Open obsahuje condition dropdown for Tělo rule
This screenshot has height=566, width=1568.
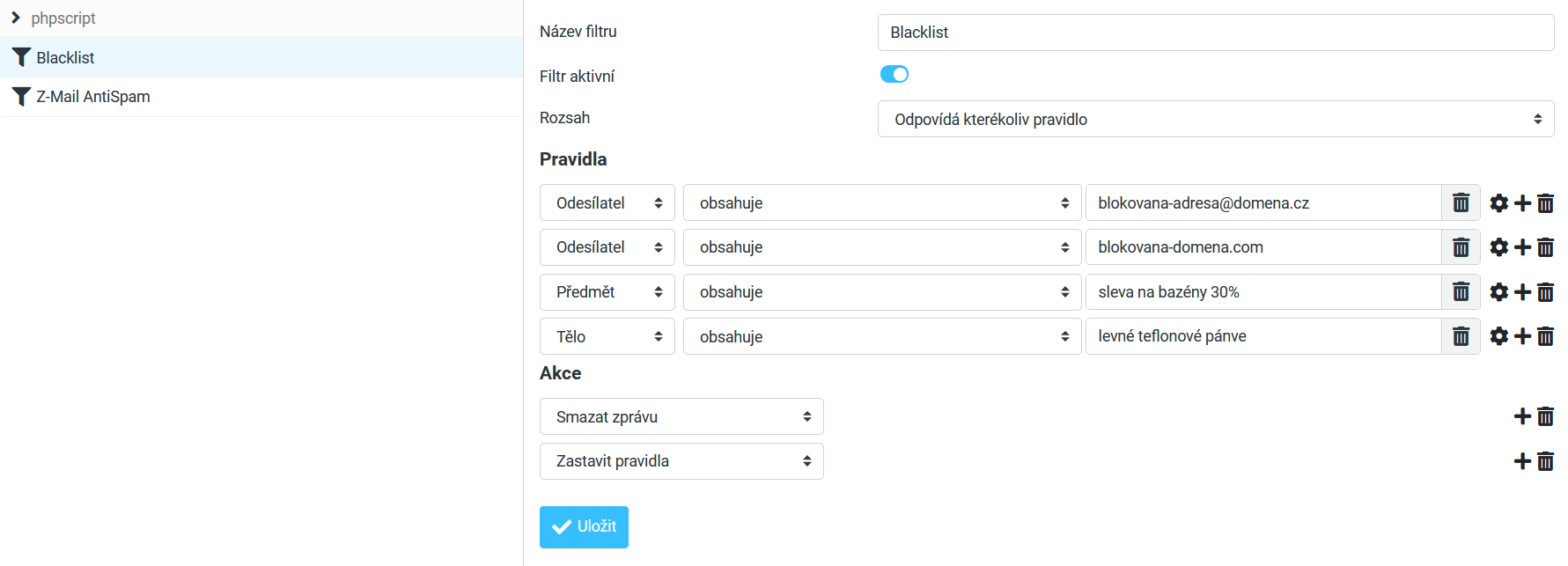(x=881, y=336)
